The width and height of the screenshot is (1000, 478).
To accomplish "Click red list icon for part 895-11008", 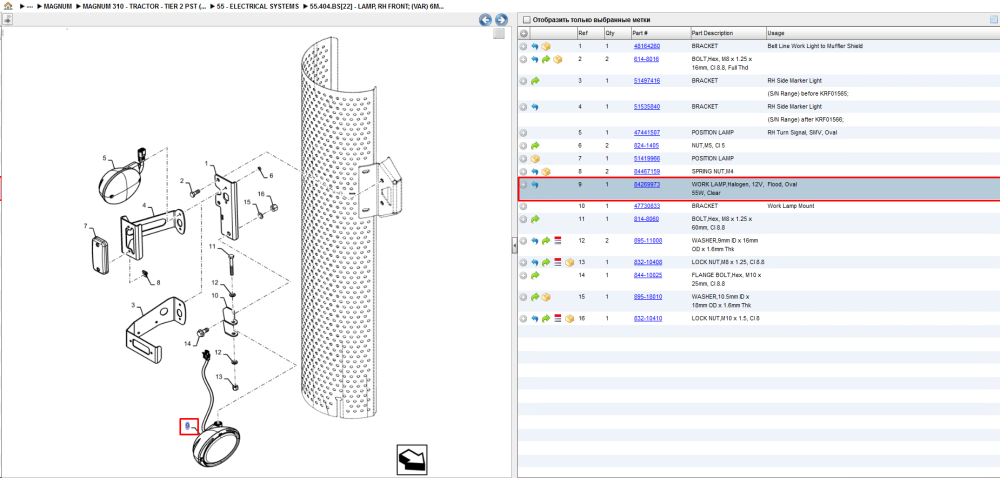I will [x=557, y=241].
